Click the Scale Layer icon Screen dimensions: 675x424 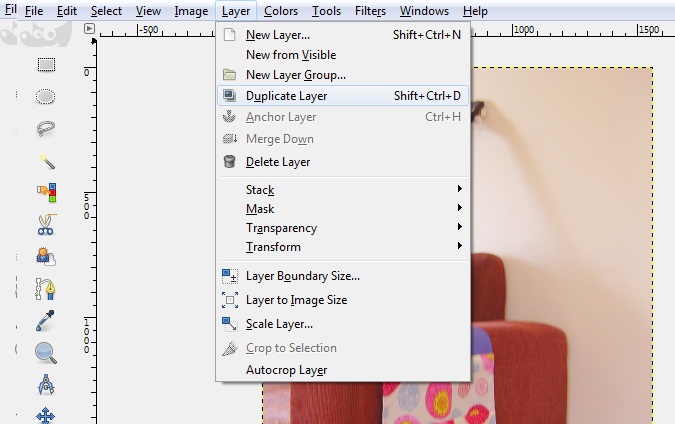point(229,324)
